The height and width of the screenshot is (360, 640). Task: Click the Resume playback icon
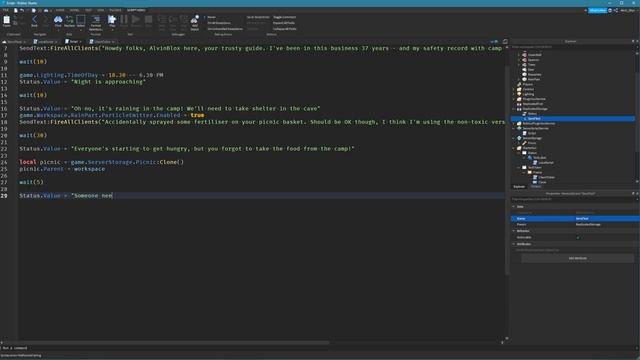(x=136, y=20)
